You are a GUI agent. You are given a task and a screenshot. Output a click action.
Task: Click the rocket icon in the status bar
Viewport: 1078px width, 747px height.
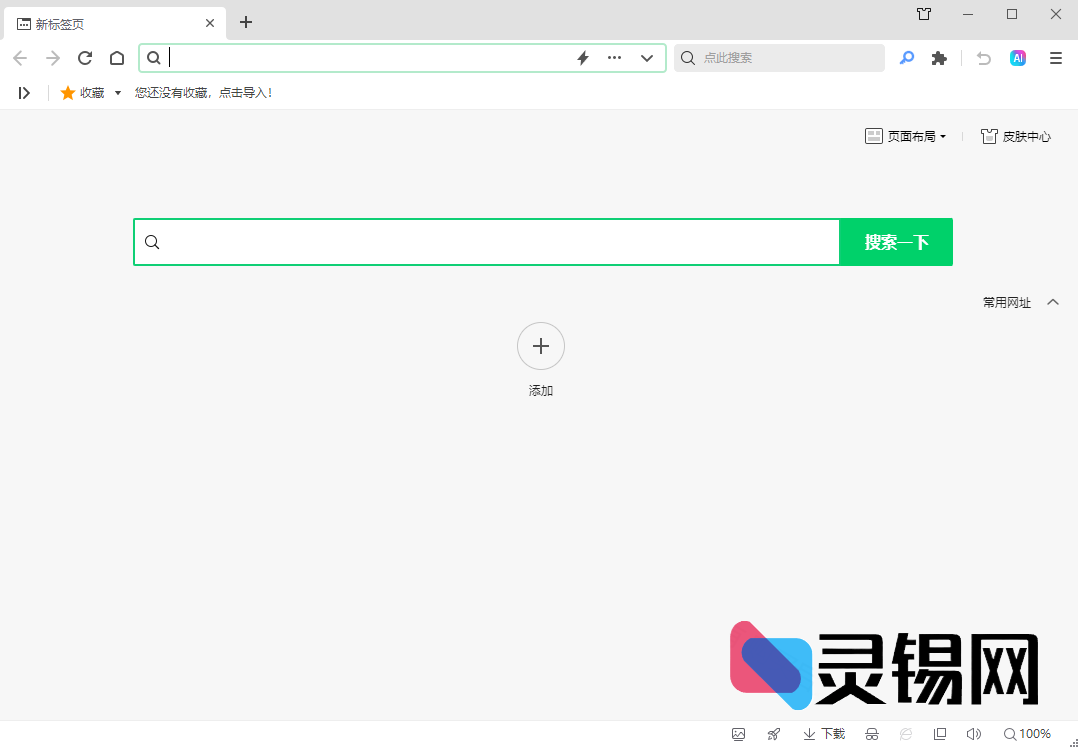pos(773,733)
